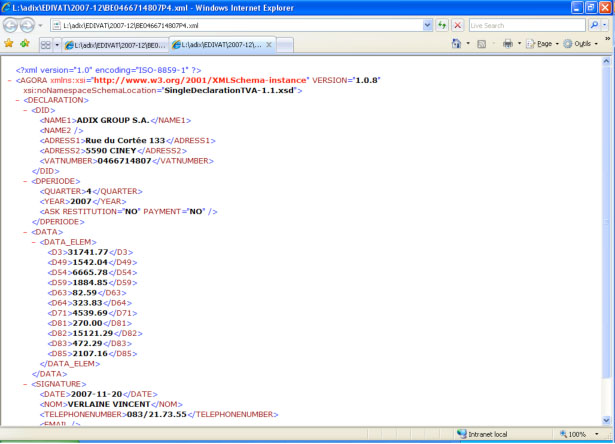Image resolution: width=615 pixels, height=444 pixels.
Task: Click telephone number 083/21.73.55
Action: 157,415
